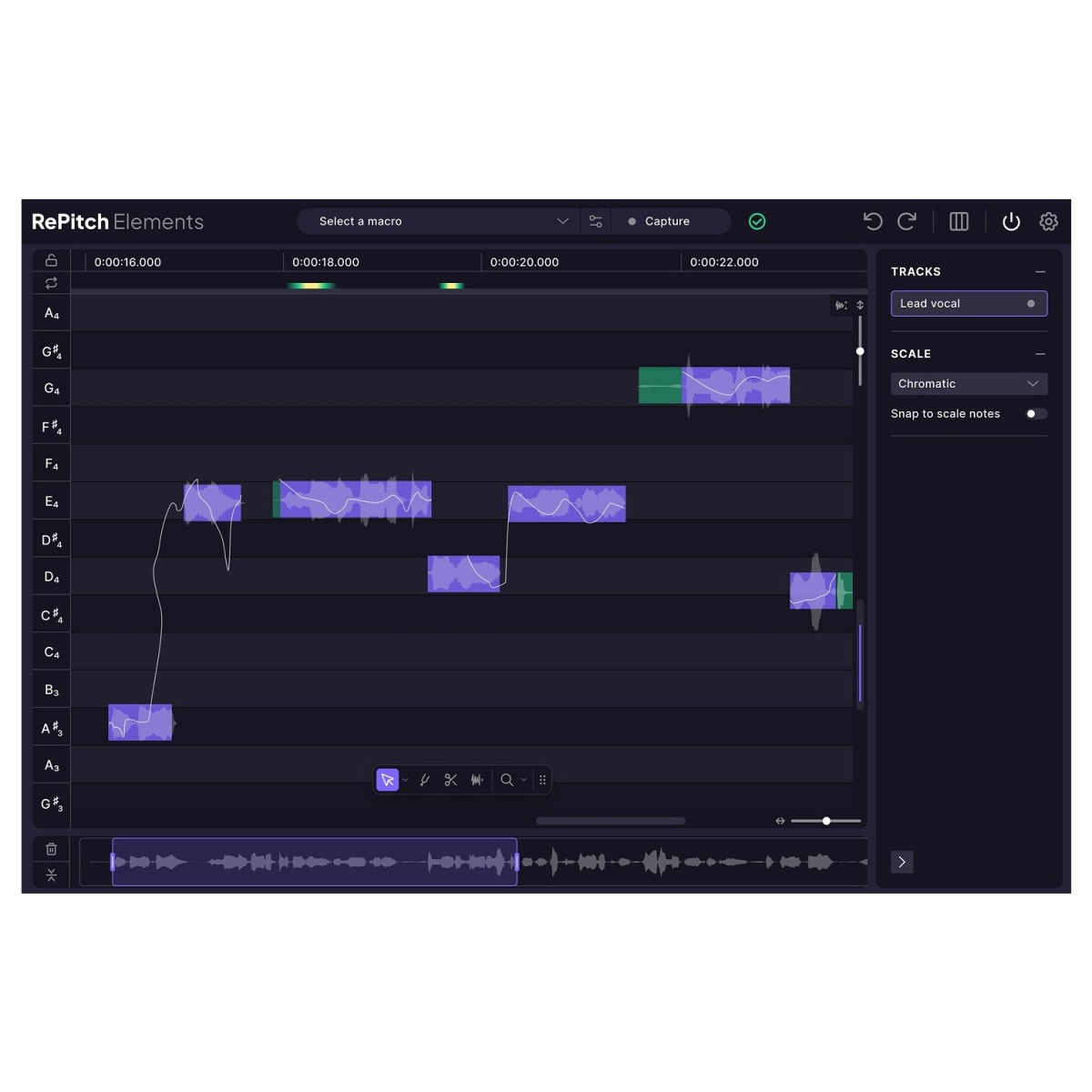
Task: Collapse the Tracks section
Action: 1040,272
